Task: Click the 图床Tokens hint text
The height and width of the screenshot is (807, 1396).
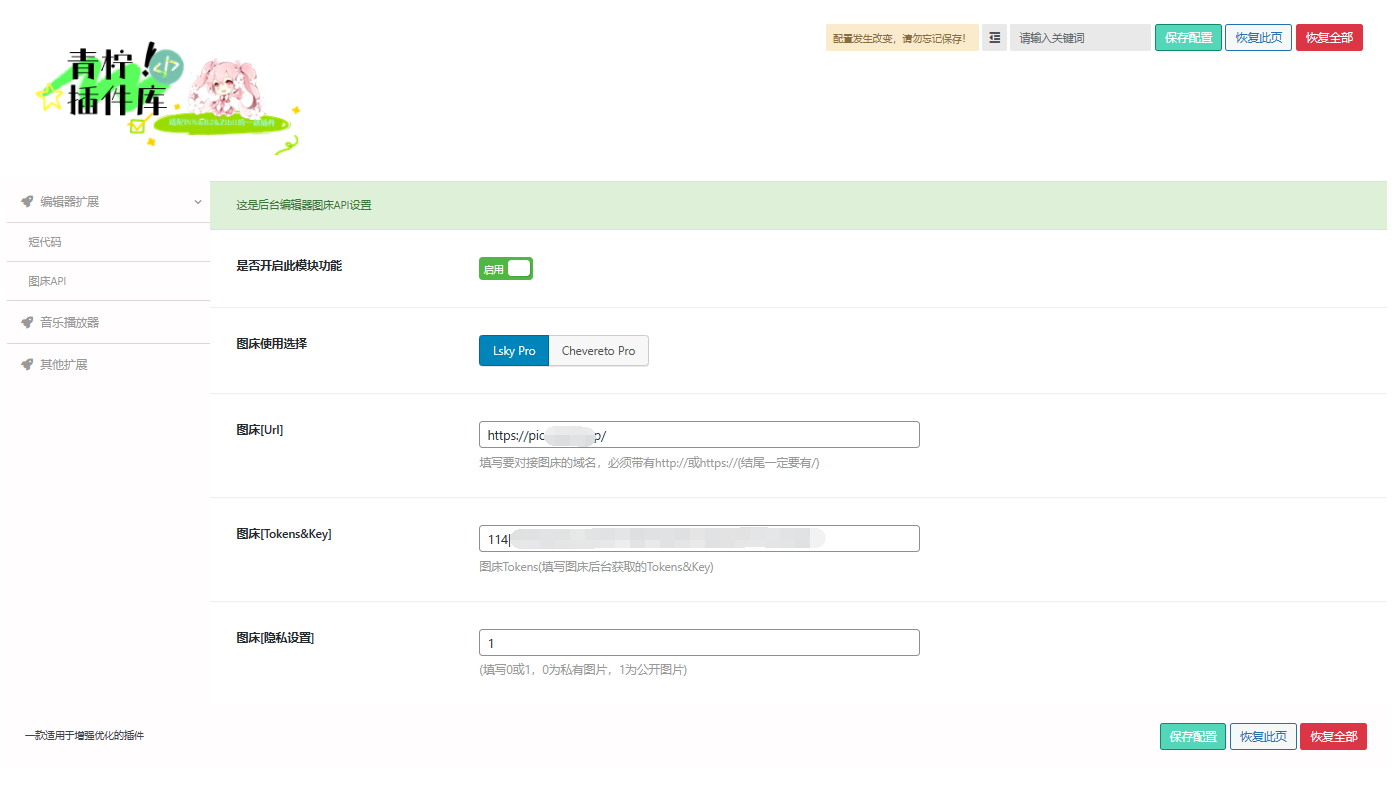Action: 596,567
